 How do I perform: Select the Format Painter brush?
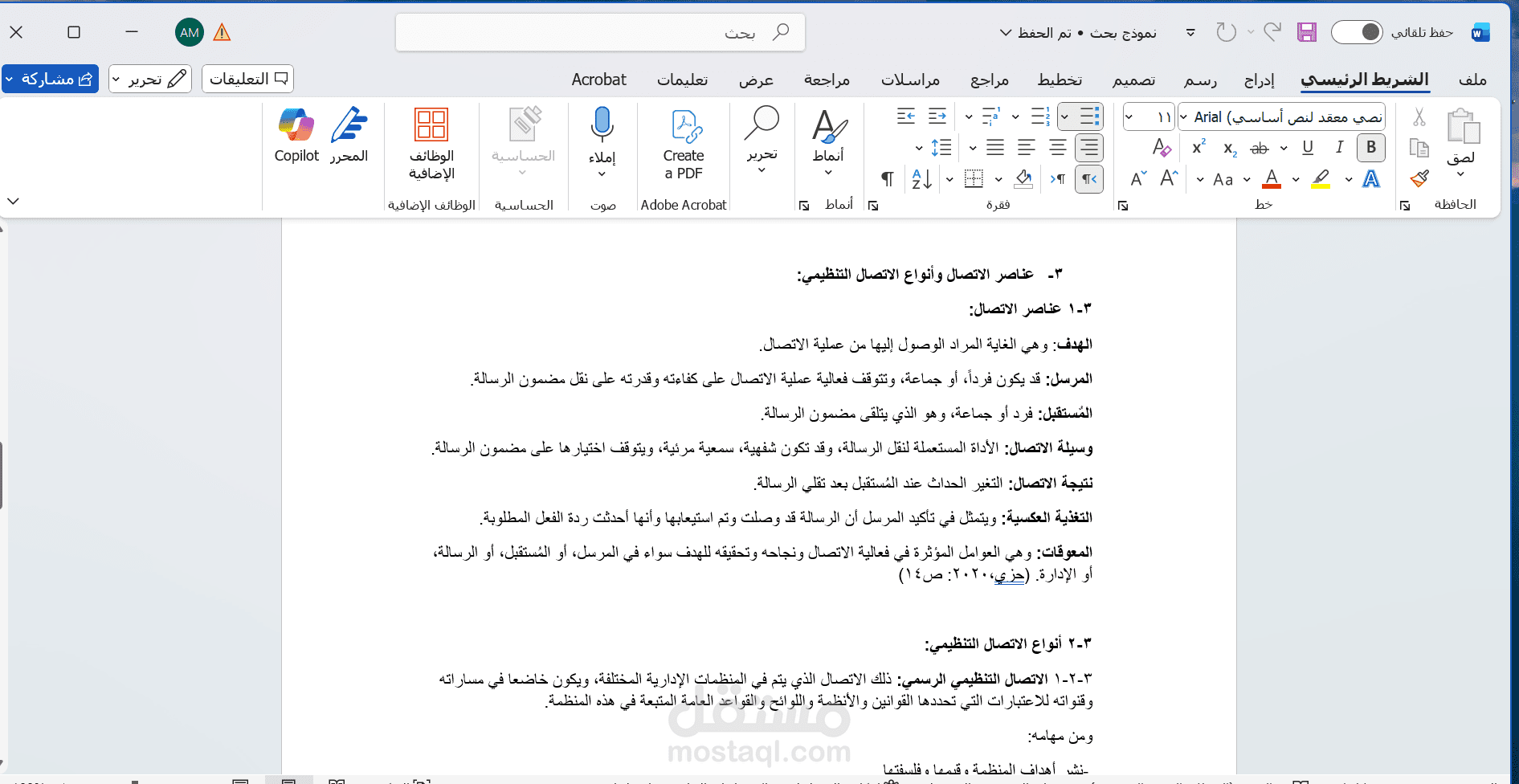pyautogui.click(x=1419, y=178)
